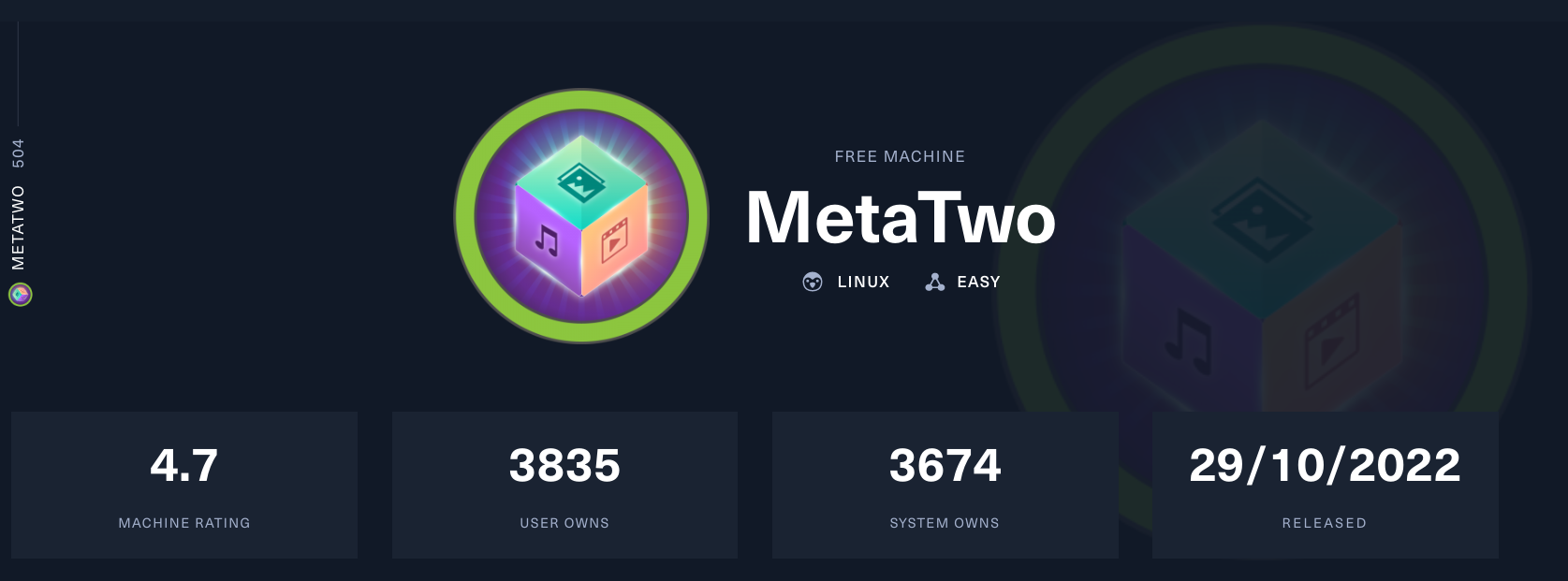Image resolution: width=1568 pixels, height=581 pixels.
Task: Click the Linux OS icon
Action: coord(813,282)
